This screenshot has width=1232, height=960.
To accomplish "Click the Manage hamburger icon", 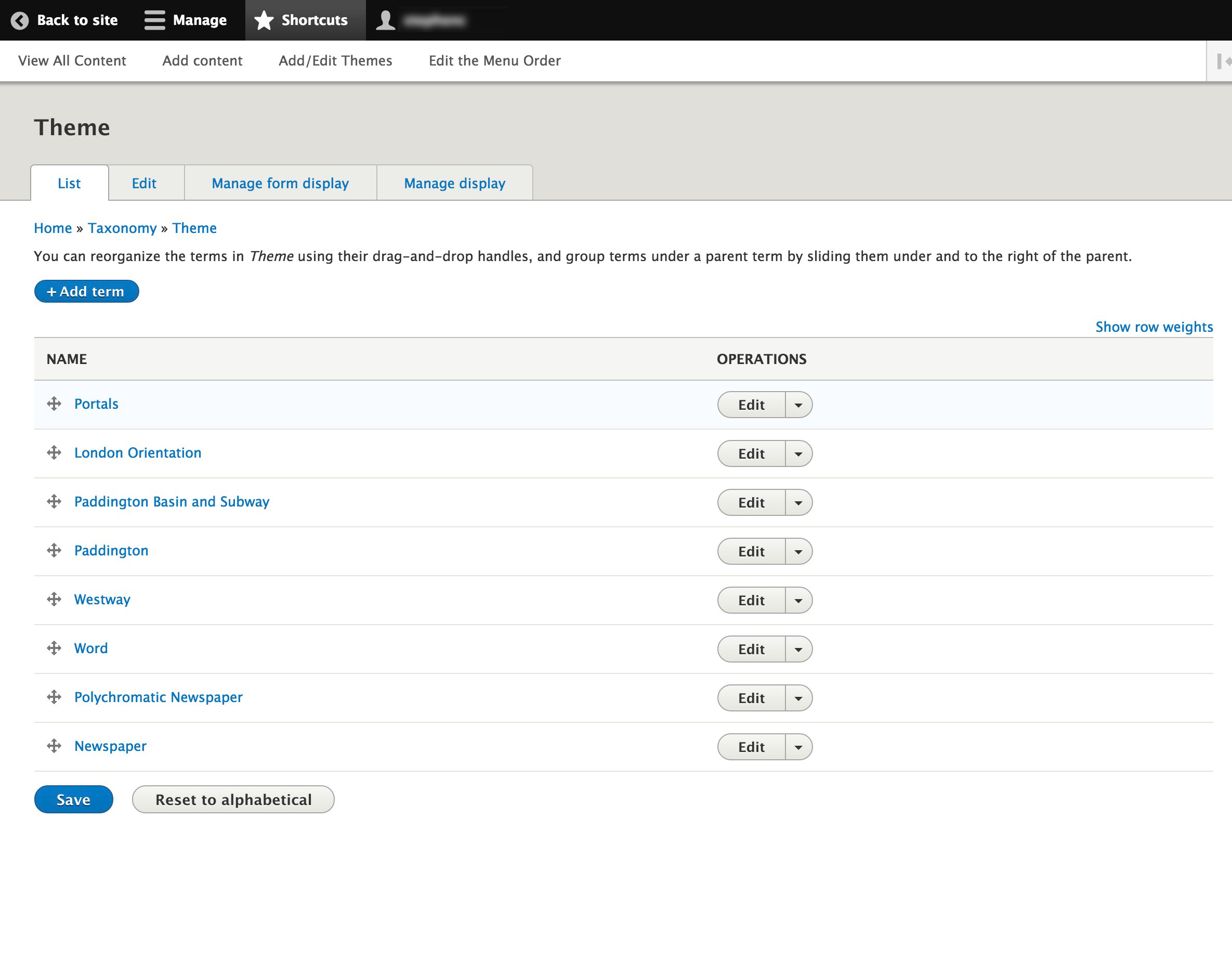I will click(x=154, y=20).
